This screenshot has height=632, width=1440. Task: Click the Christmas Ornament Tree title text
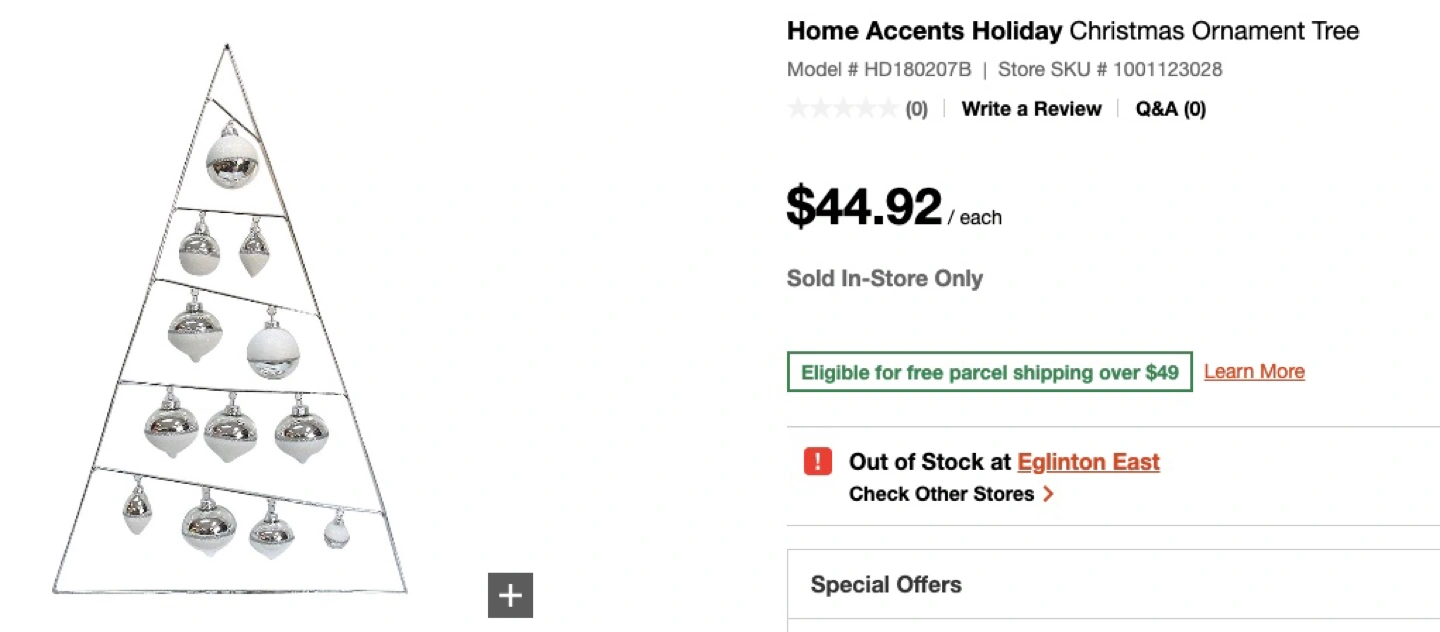point(1214,31)
